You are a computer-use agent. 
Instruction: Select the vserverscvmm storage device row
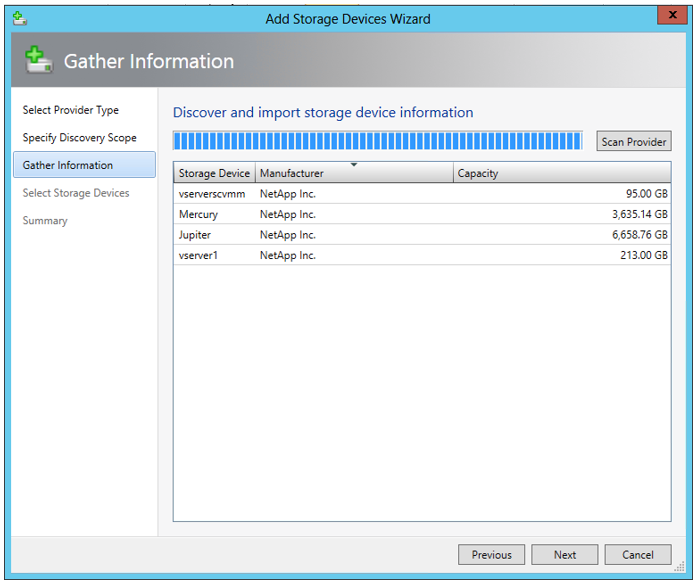[x=212, y=194]
